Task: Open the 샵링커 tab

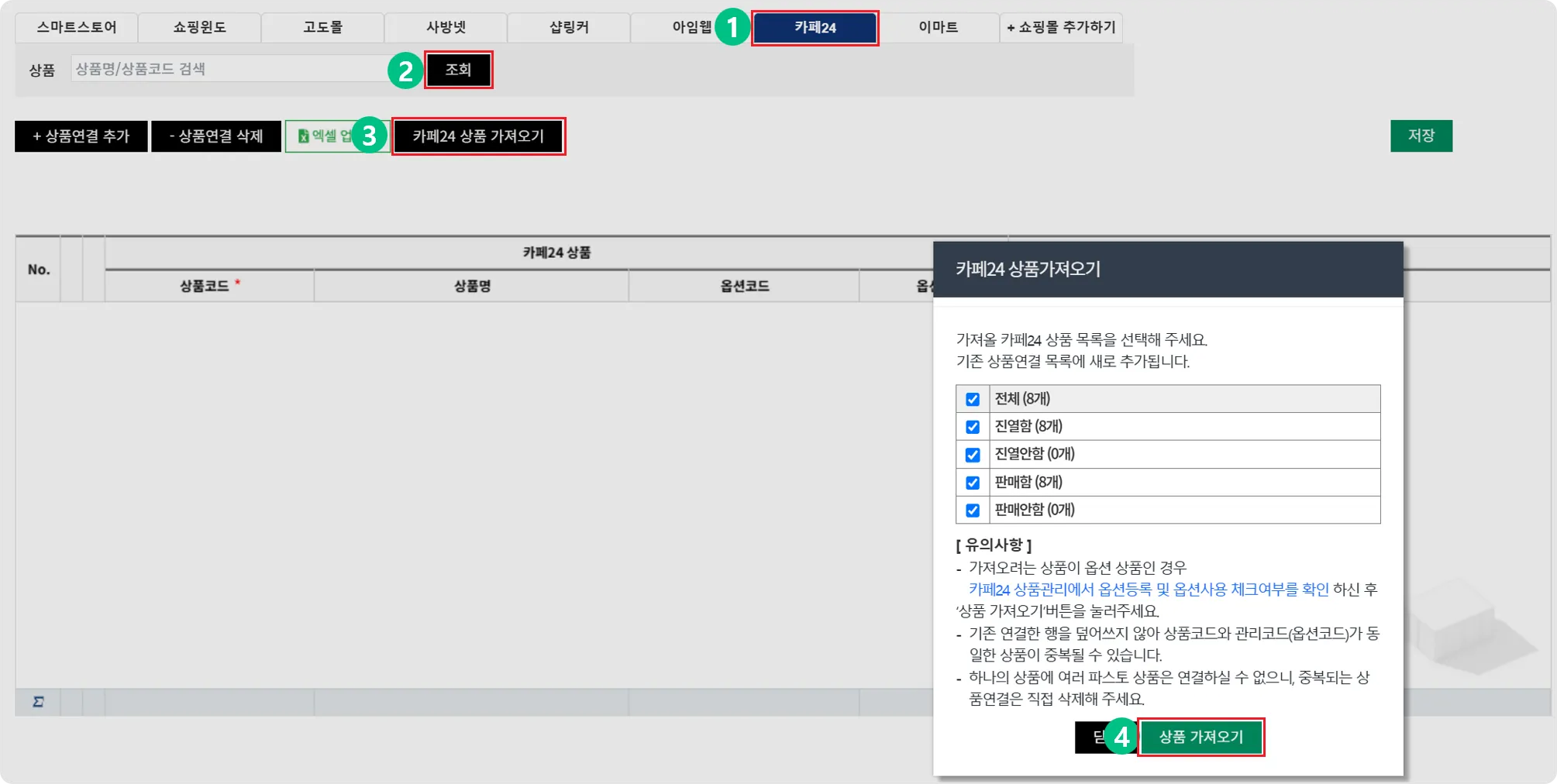Action: [x=569, y=27]
